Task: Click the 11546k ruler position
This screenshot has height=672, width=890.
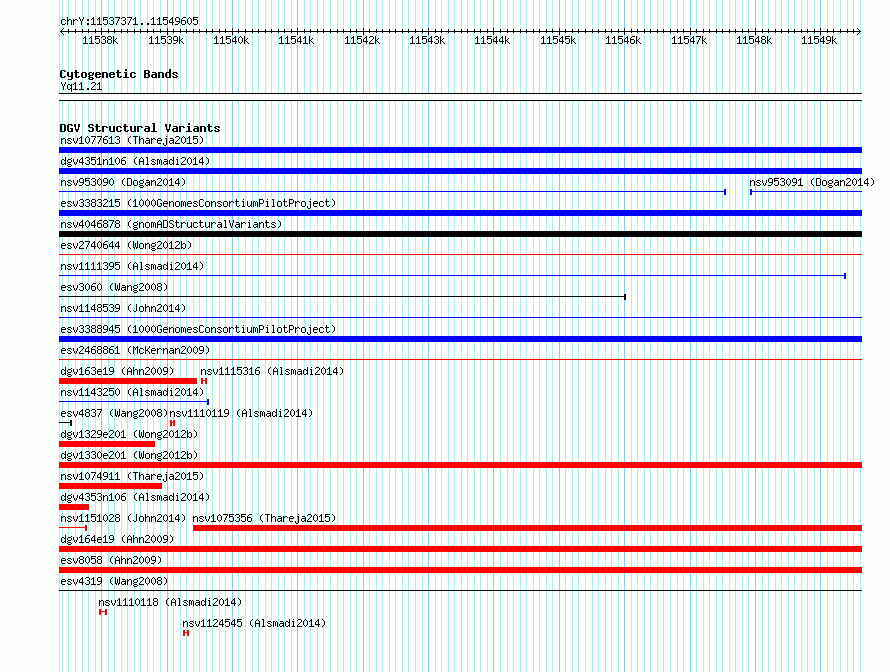Action: pyautogui.click(x=623, y=40)
